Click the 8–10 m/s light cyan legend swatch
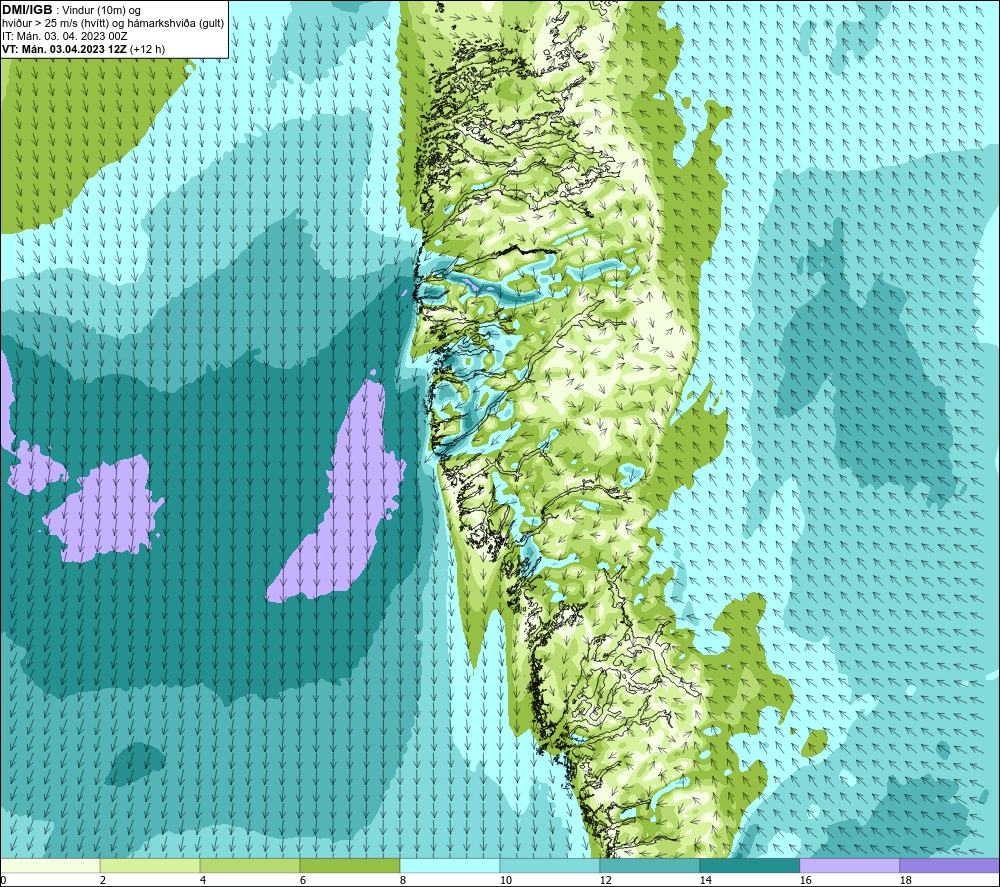Image resolution: width=1000 pixels, height=887 pixels. 450,865
